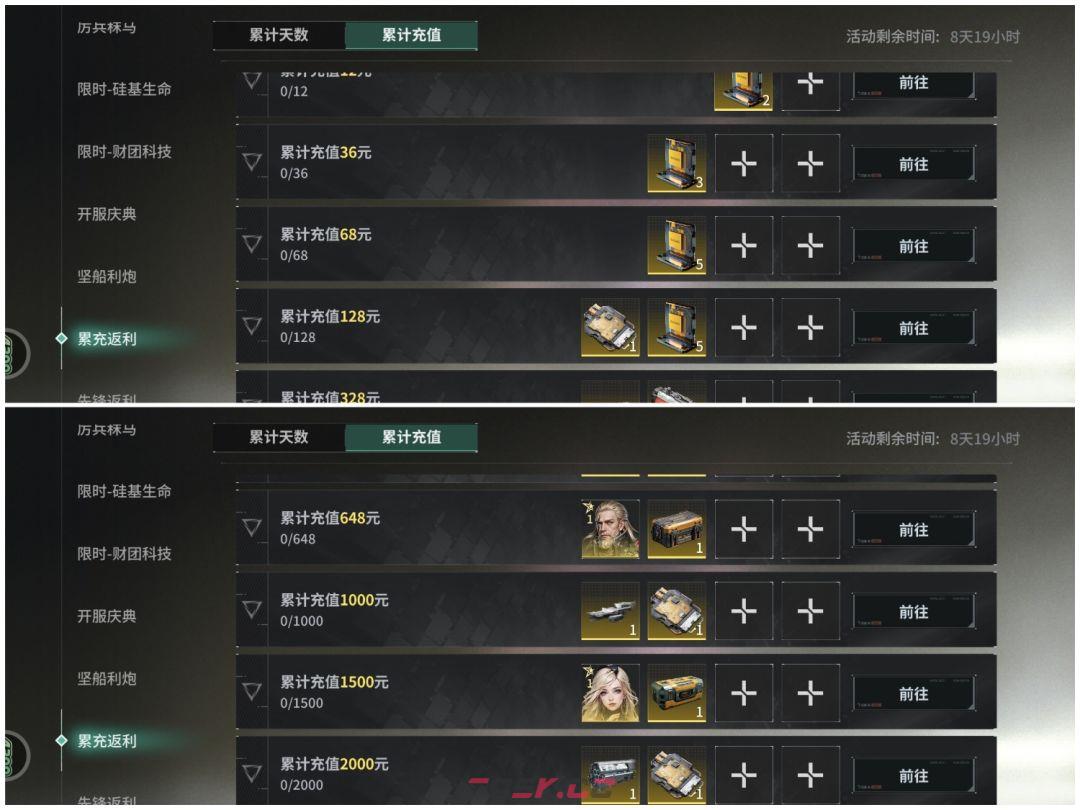Image resolution: width=1080 pixels, height=810 pixels.
Task: Open 开服庆典 in lower sidebar
Action: point(107,616)
